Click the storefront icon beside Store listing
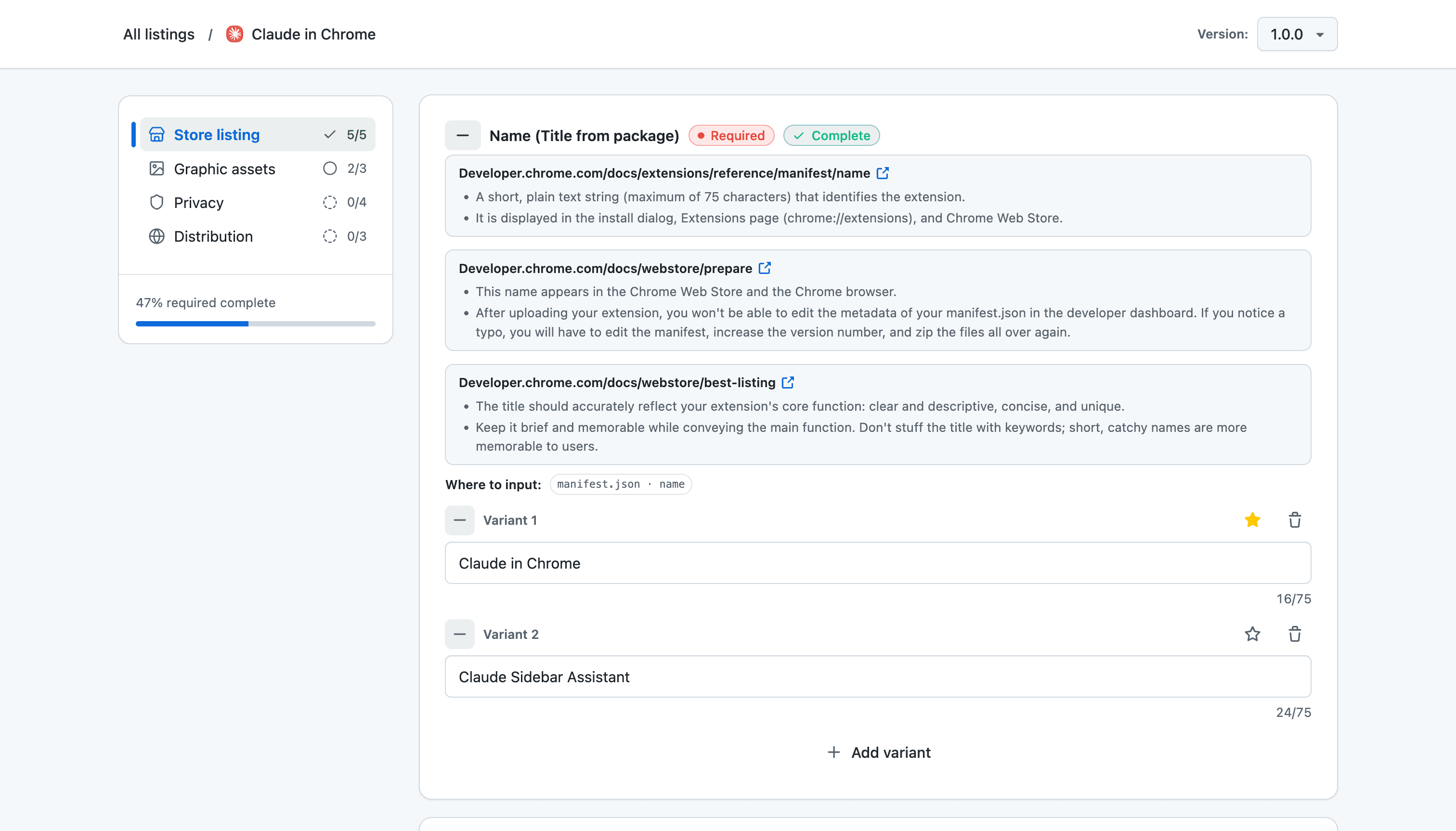The width and height of the screenshot is (1456, 831). pyautogui.click(x=156, y=135)
